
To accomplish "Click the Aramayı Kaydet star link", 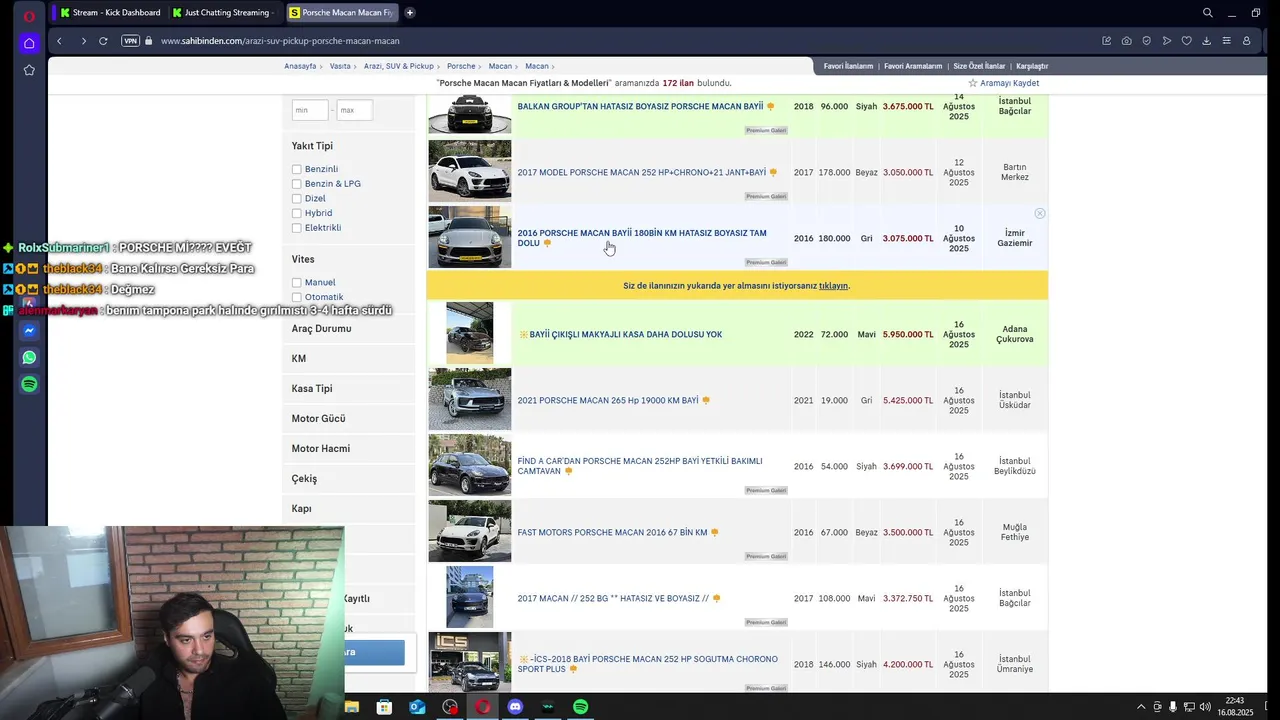I will tap(1003, 83).
